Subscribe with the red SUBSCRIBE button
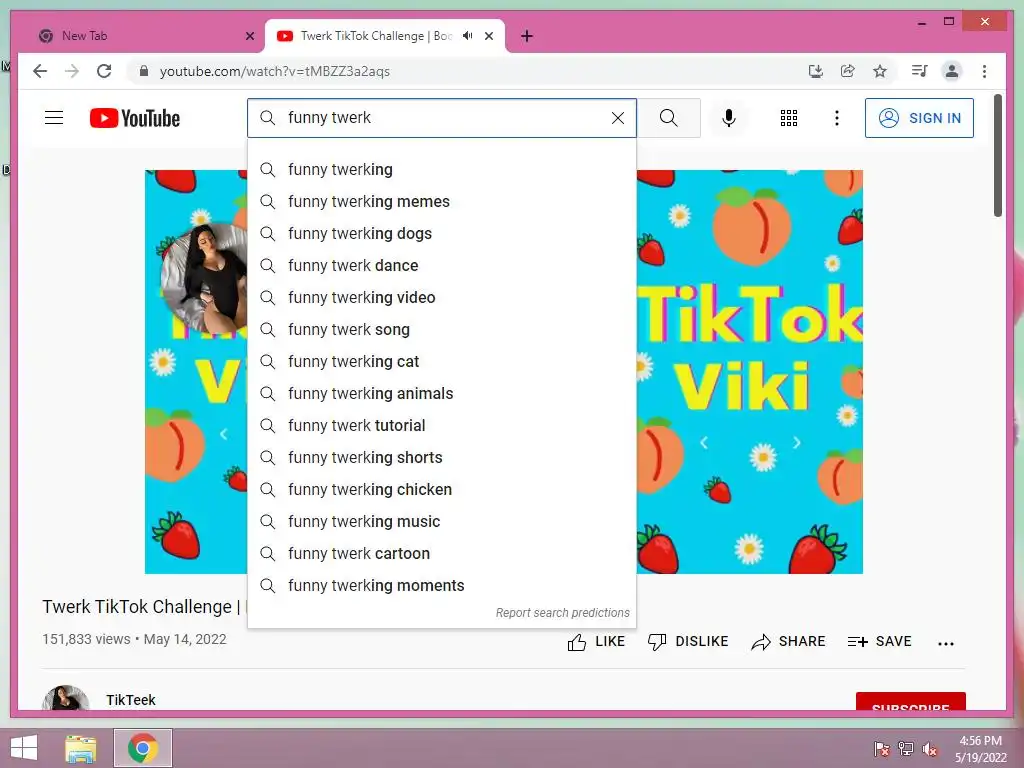This screenshot has height=768, width=1024. coord(910,701)
